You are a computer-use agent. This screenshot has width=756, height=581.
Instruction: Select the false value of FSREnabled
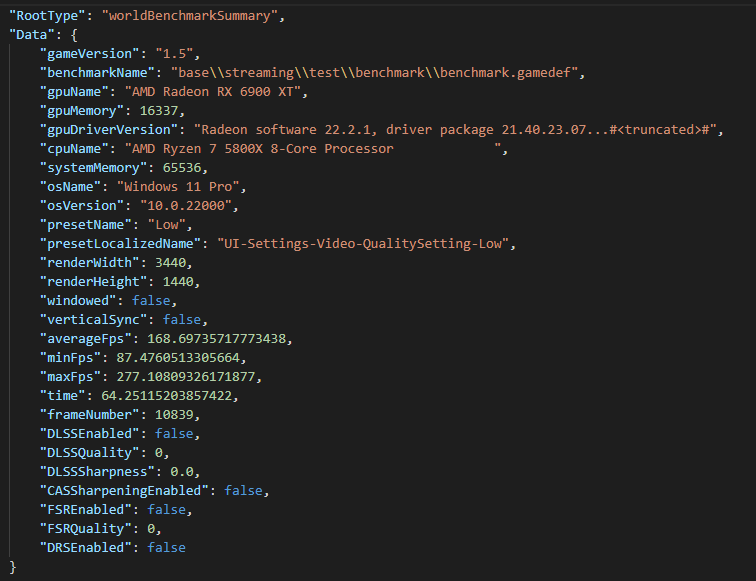(167, 510)
